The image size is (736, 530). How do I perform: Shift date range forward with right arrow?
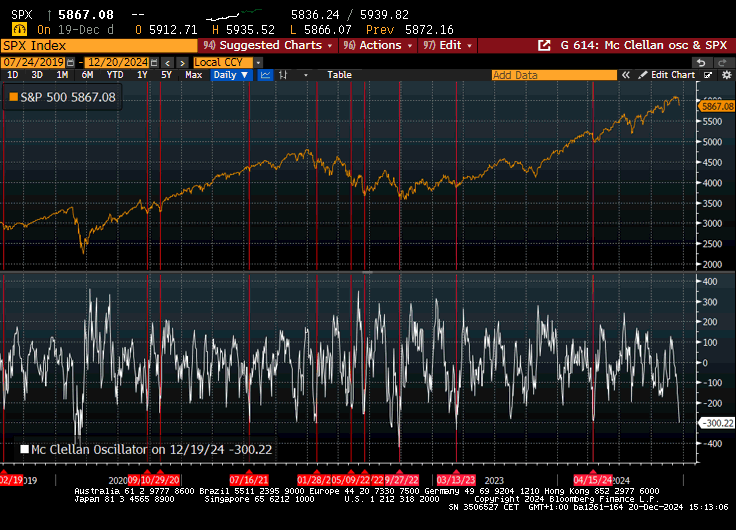click(183, 62)
